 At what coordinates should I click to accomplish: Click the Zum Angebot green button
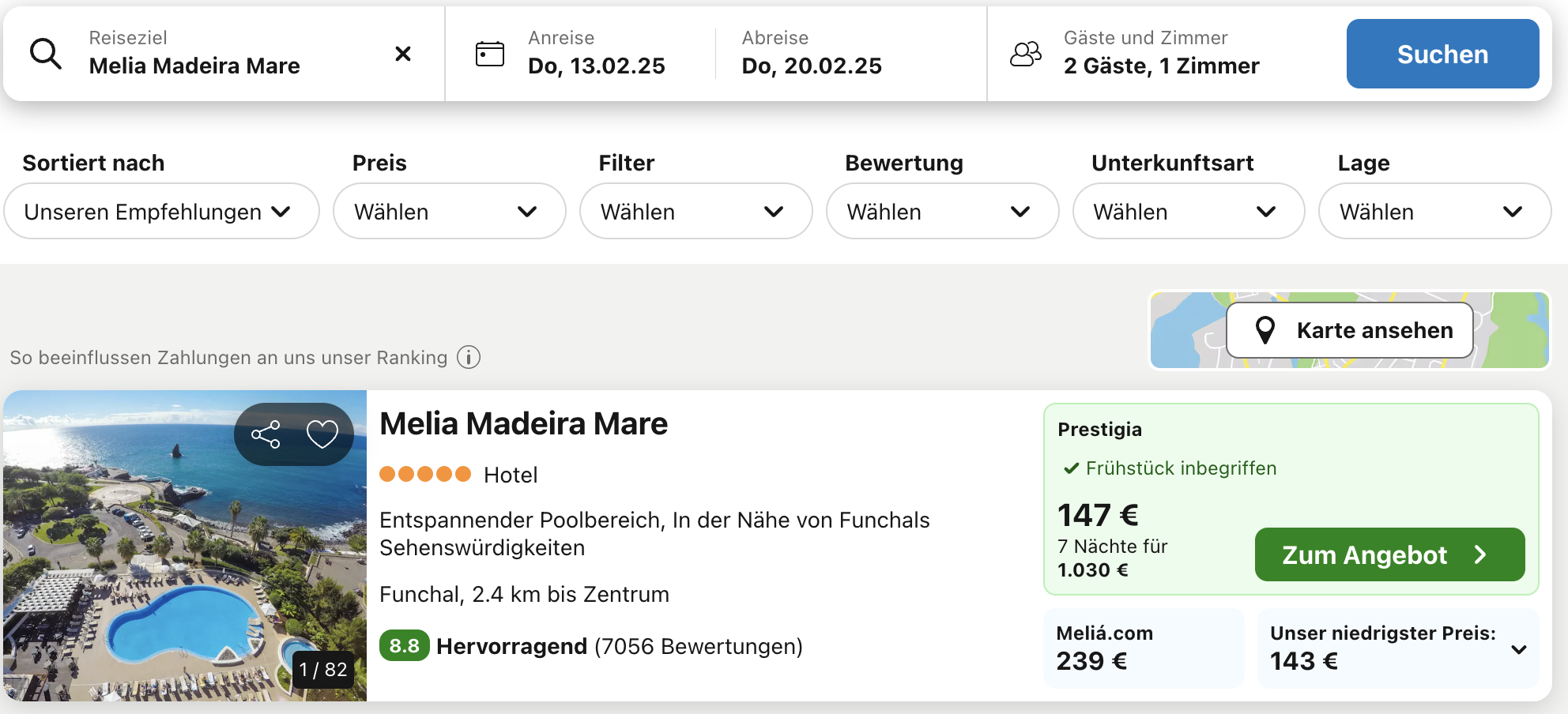(1390, 554)
